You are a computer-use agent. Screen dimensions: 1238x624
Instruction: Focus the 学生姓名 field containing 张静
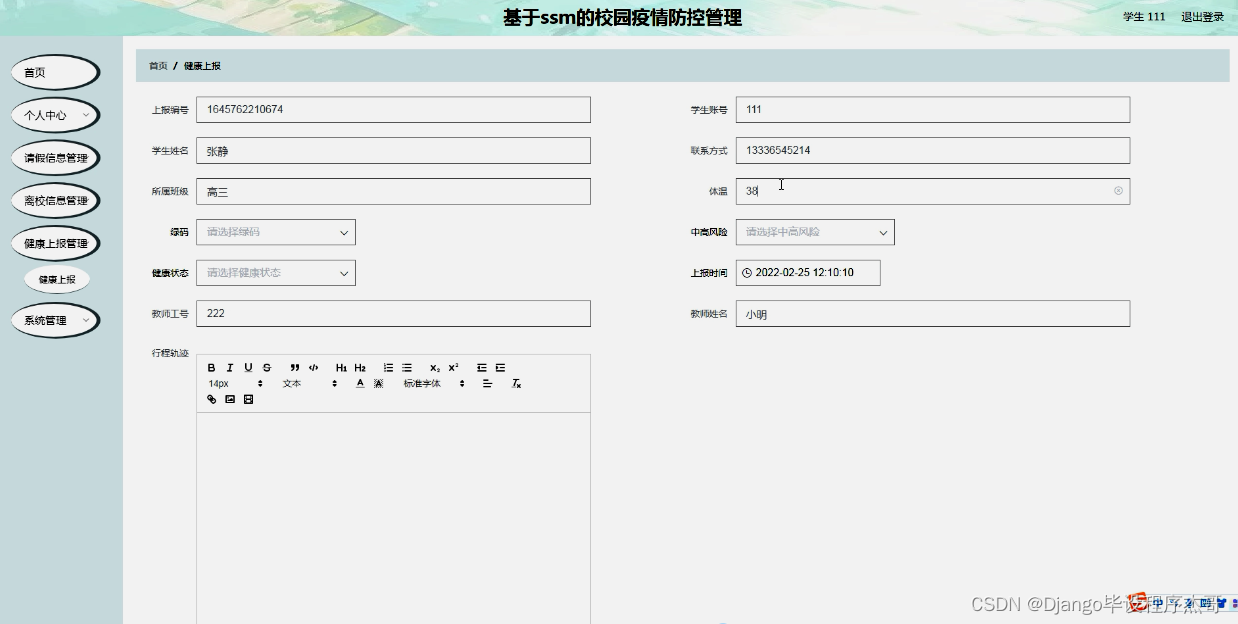point(393,150)
